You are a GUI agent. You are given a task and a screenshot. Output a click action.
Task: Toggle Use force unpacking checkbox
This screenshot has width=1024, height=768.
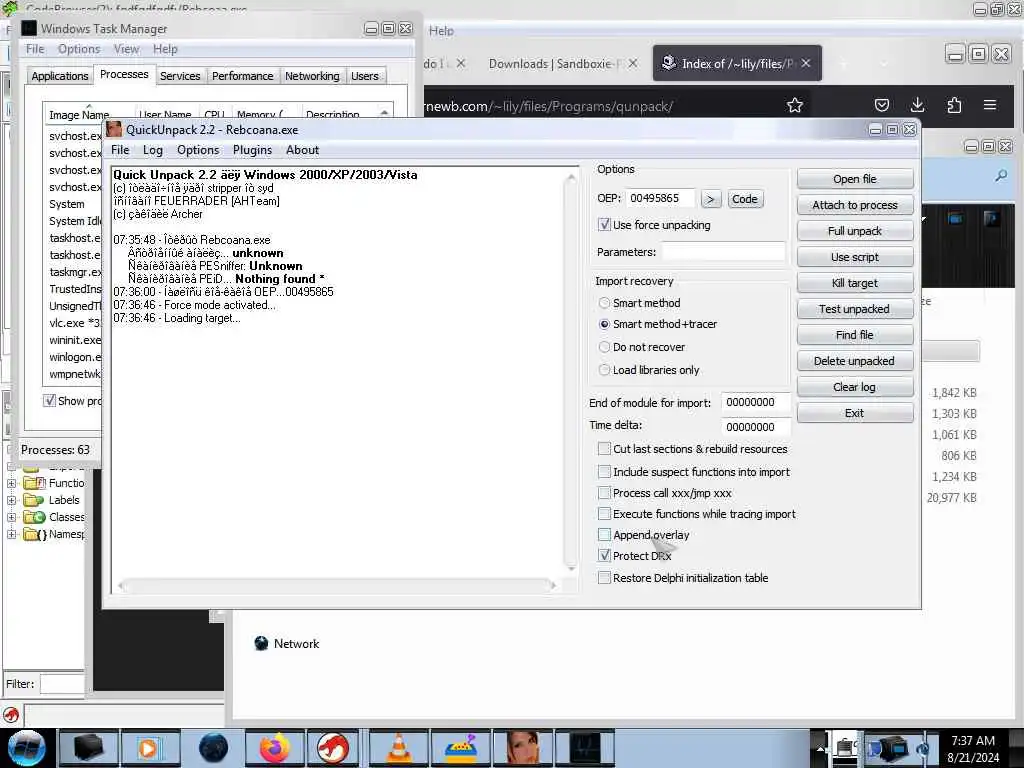604,225
